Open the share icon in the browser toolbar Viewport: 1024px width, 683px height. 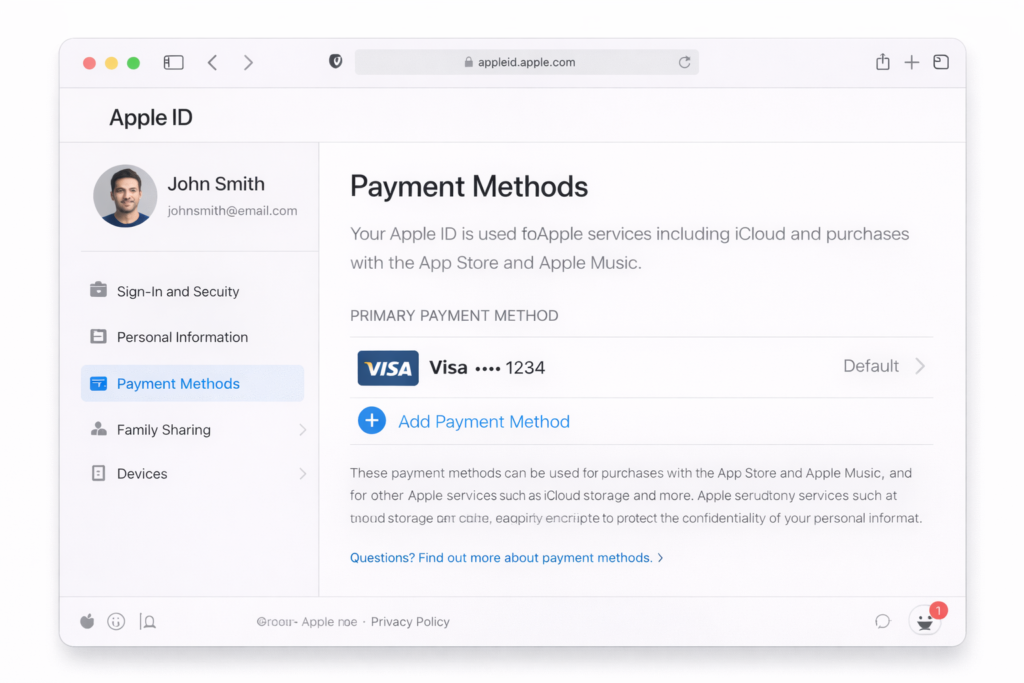(882, 61)
